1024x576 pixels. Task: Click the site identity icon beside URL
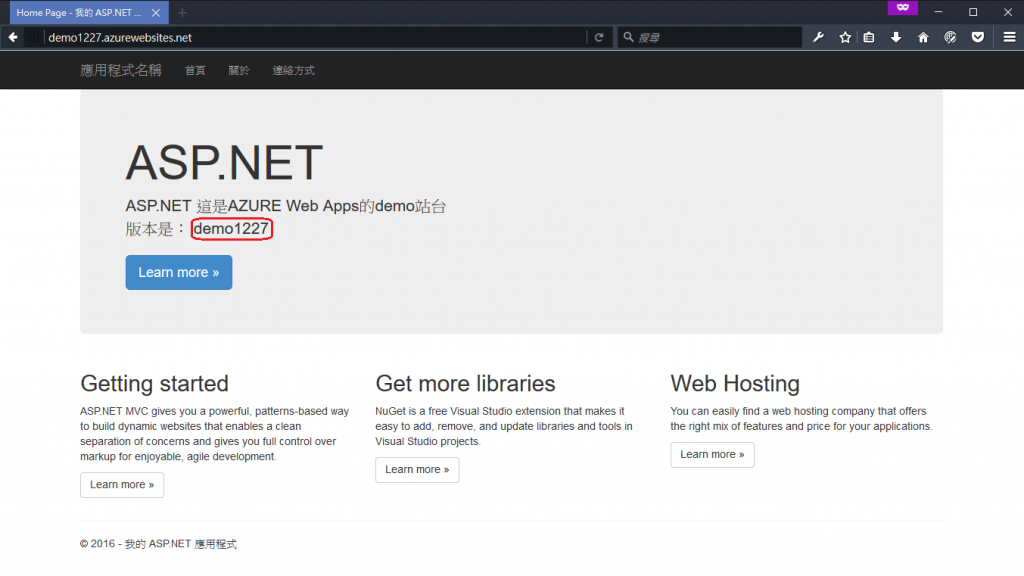tap(33, 37)
